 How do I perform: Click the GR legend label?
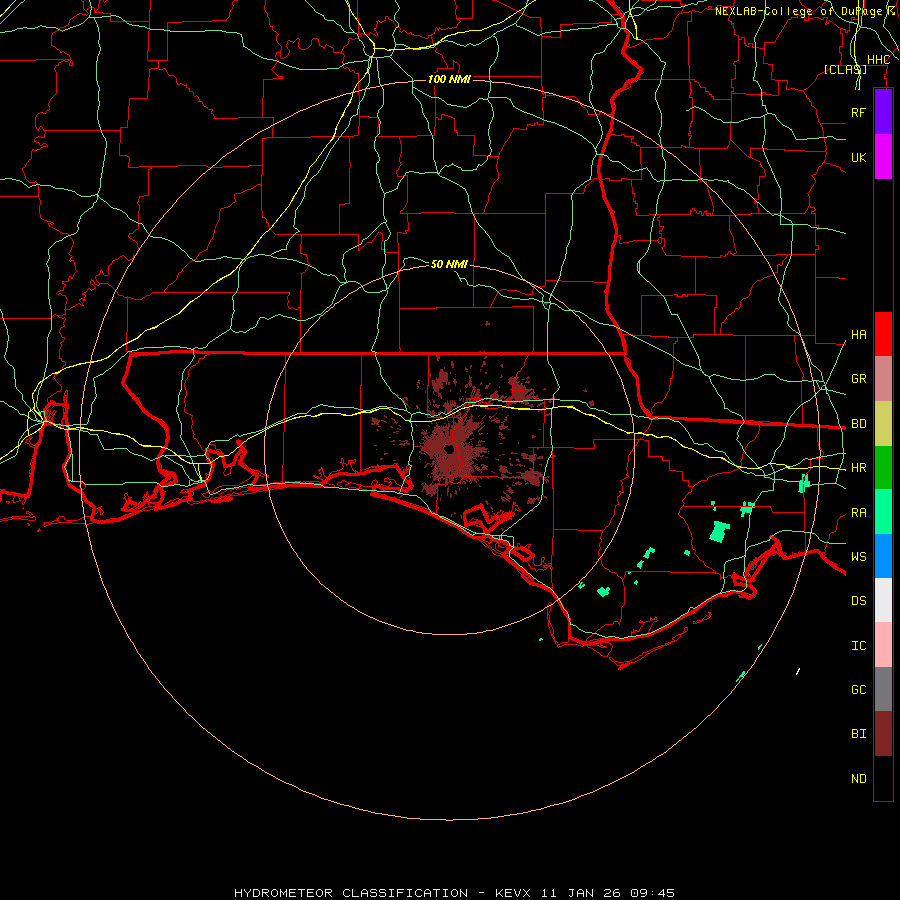(858, 379)
